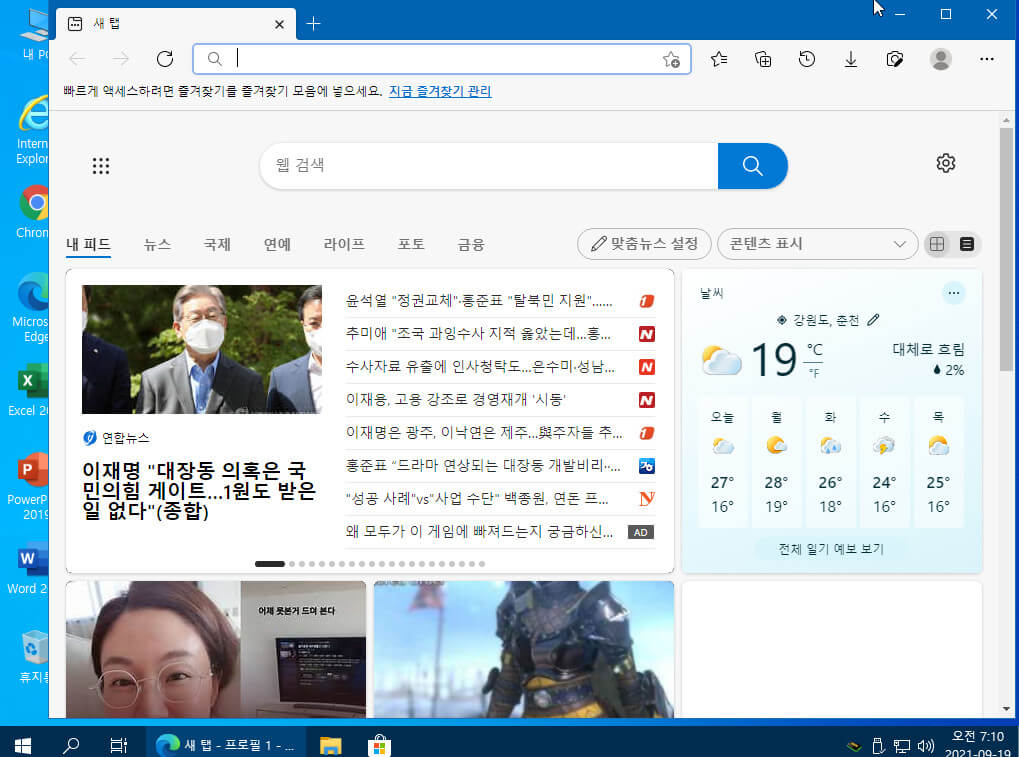Image resolution: width=1019 pixels, height=757 pixels.
Task: Click the blue web search button
Action: (753, 166)
